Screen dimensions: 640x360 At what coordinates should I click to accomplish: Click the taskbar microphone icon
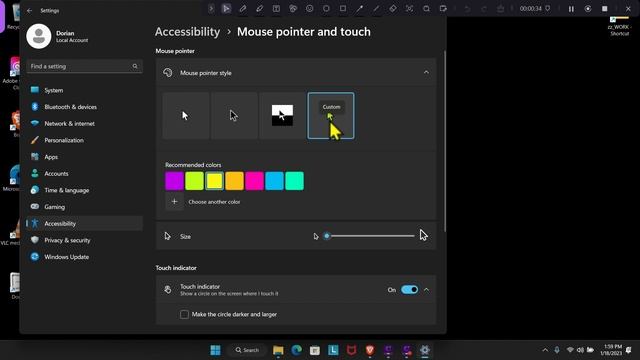coord(557,350)
